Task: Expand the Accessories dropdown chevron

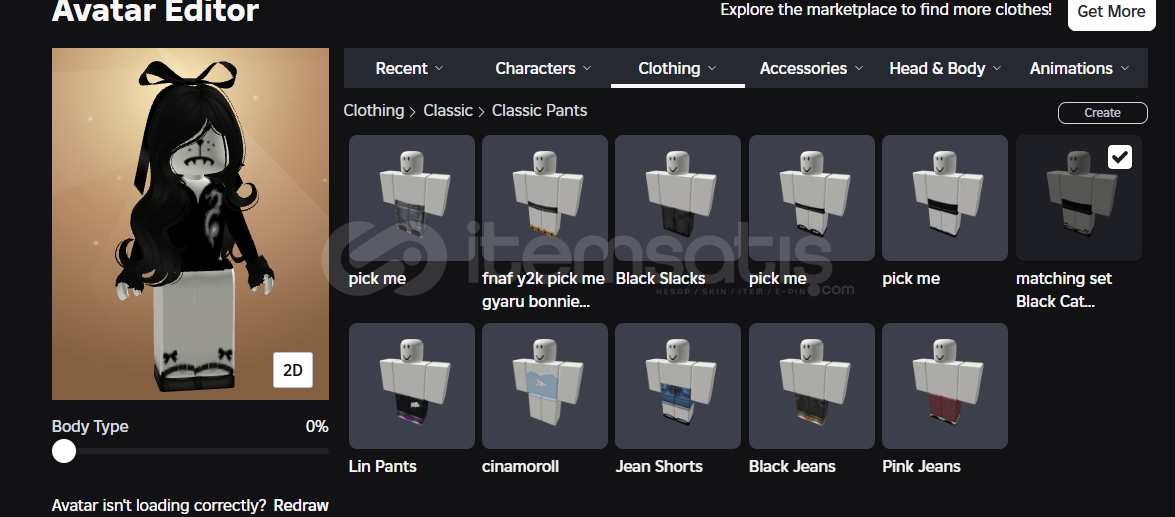Action: pyautogui.click(x=859, y=68)
